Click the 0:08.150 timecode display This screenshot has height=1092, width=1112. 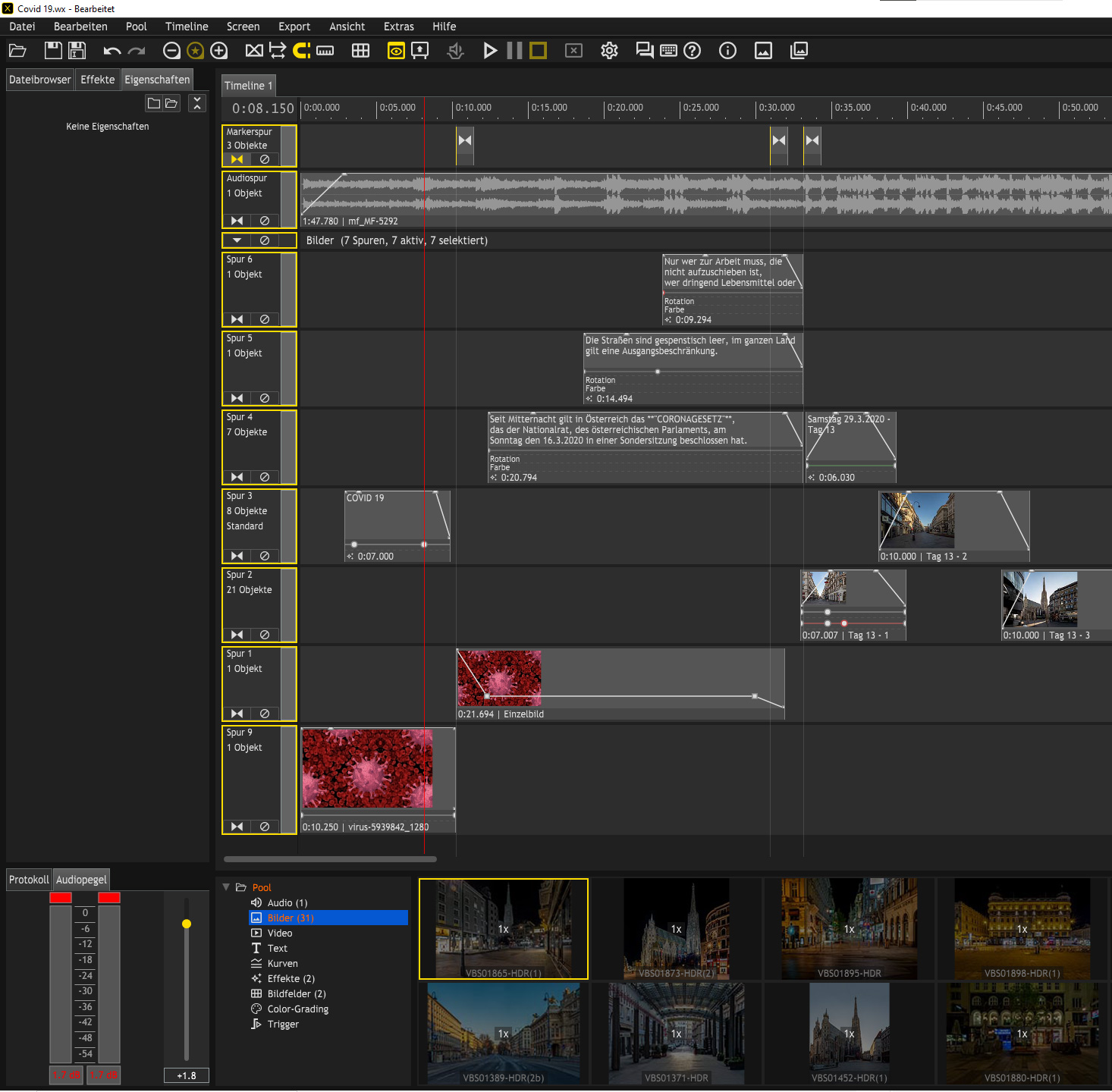click(x=262, y=108)
